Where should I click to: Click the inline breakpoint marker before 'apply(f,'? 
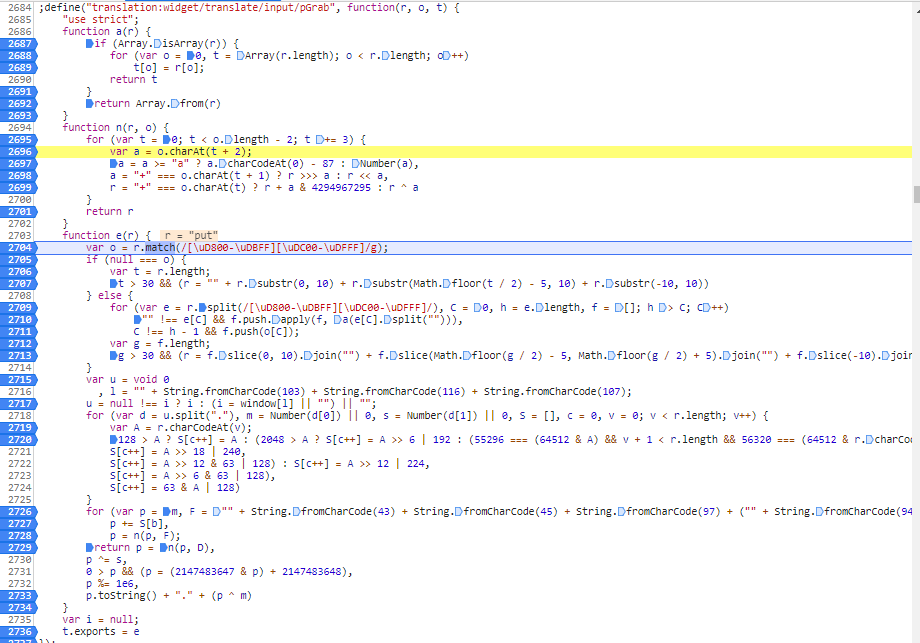274,320
